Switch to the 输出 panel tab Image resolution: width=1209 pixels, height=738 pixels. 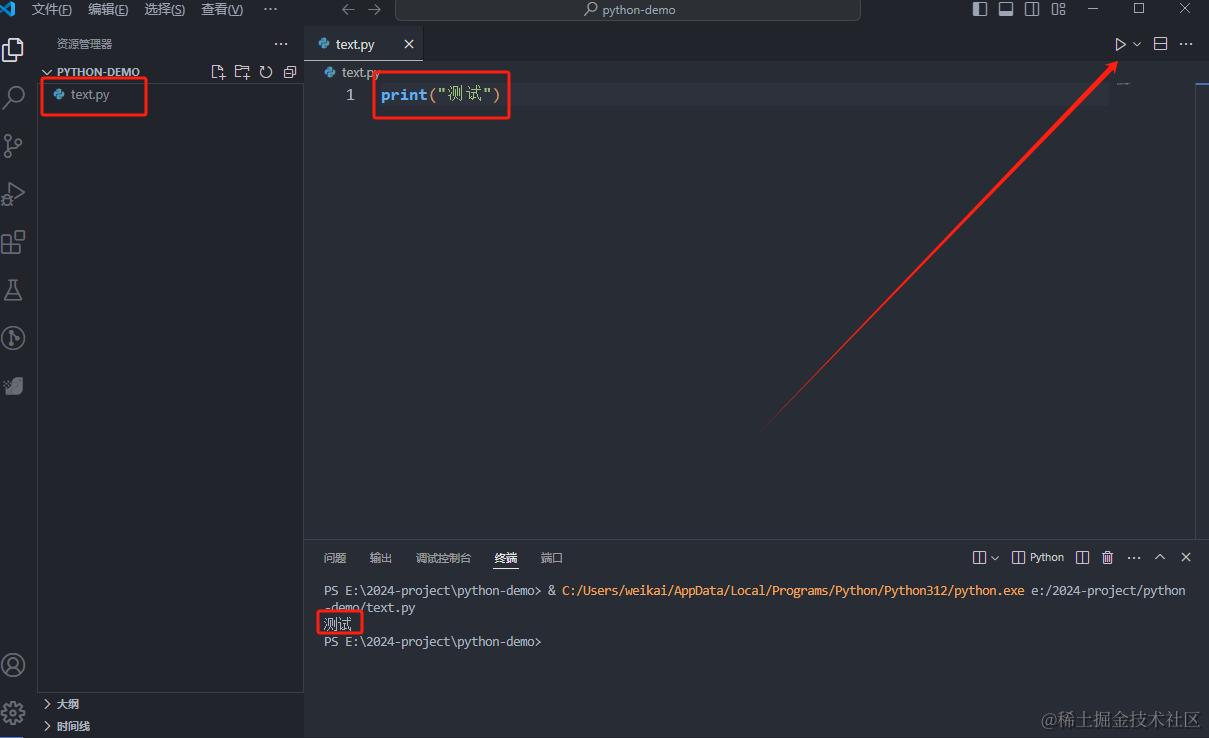point(381,558)
